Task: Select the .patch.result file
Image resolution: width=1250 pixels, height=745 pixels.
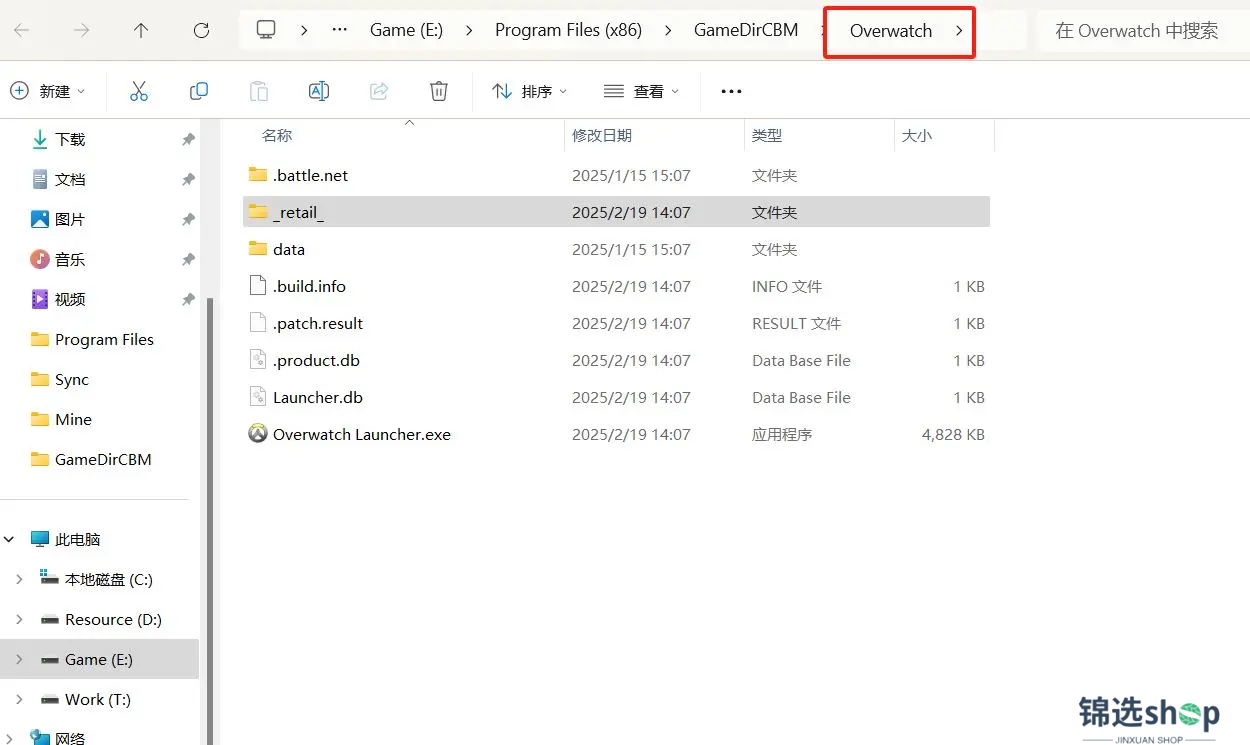Action: coord(616,323)
